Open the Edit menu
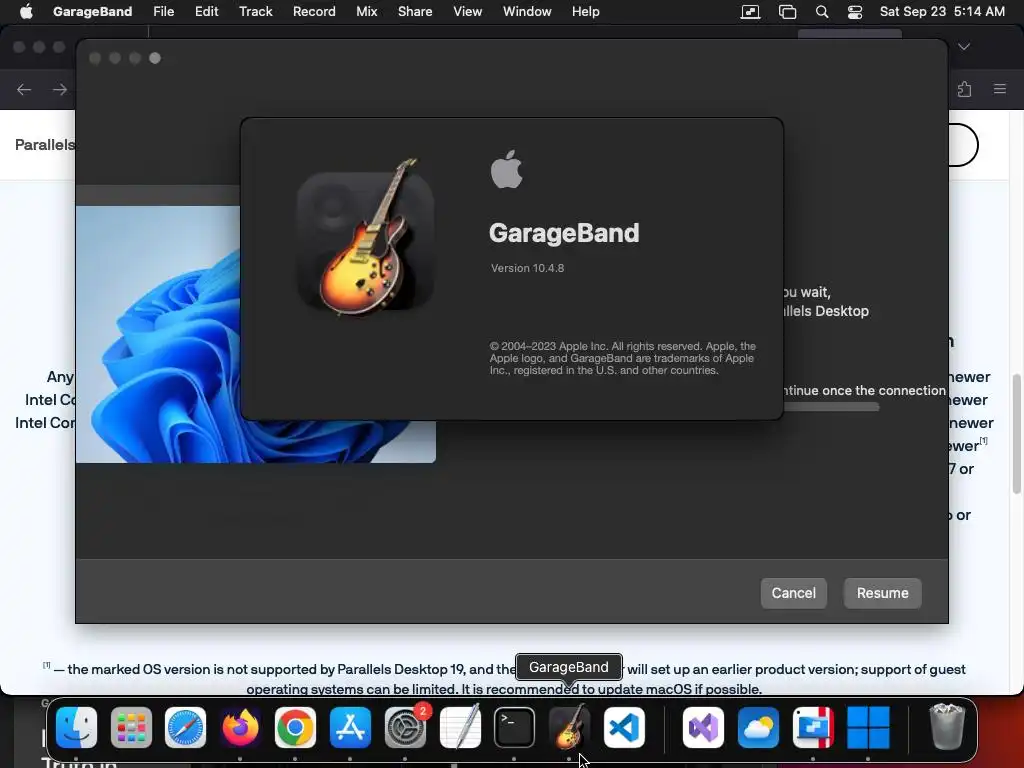Image resolution: width=1024 pixels, height=768 pixels. [206, 11]
